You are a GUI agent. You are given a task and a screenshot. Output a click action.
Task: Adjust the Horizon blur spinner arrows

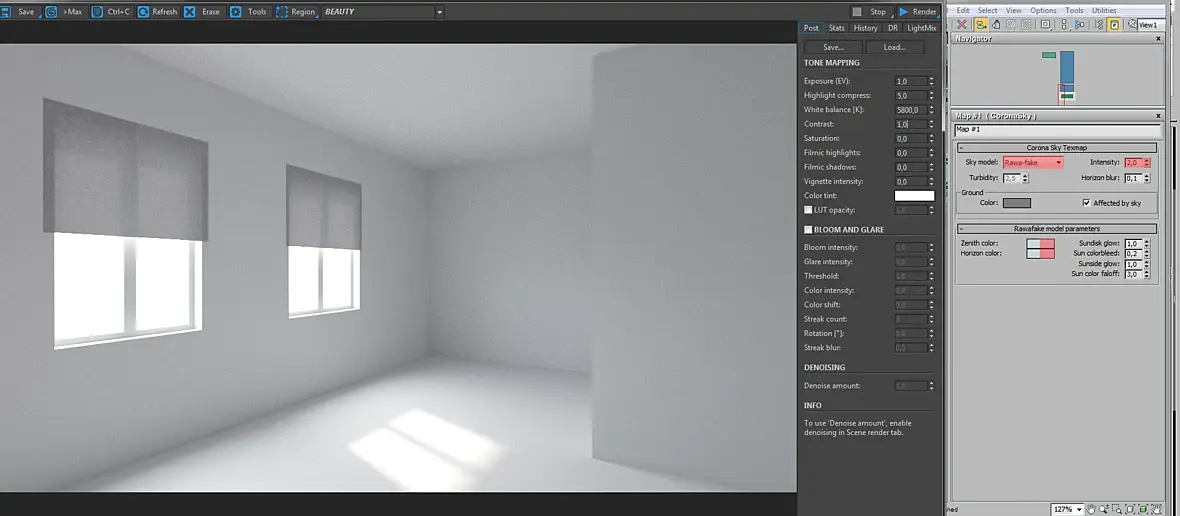coord(1147,178)
